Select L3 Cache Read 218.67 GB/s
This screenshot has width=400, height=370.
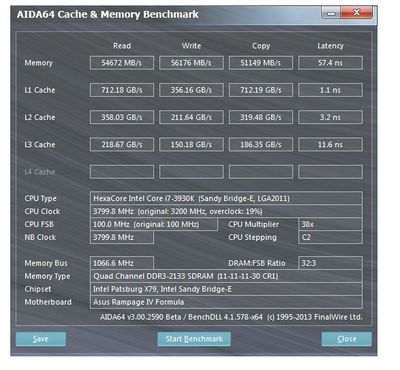tap(122, 145)
